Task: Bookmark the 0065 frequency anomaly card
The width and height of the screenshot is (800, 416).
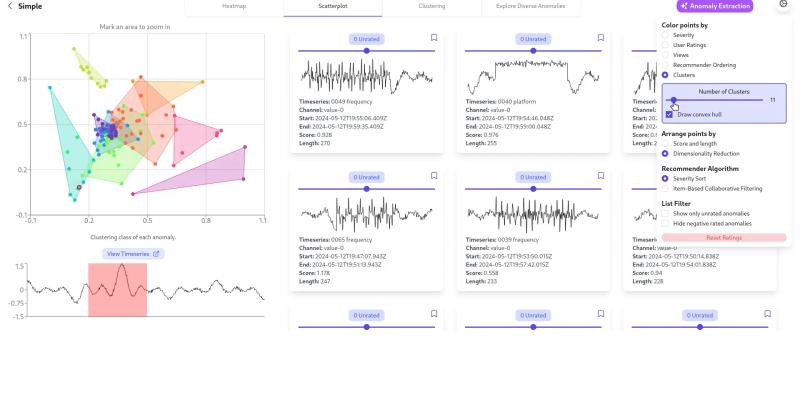Action: coord(434,176)
